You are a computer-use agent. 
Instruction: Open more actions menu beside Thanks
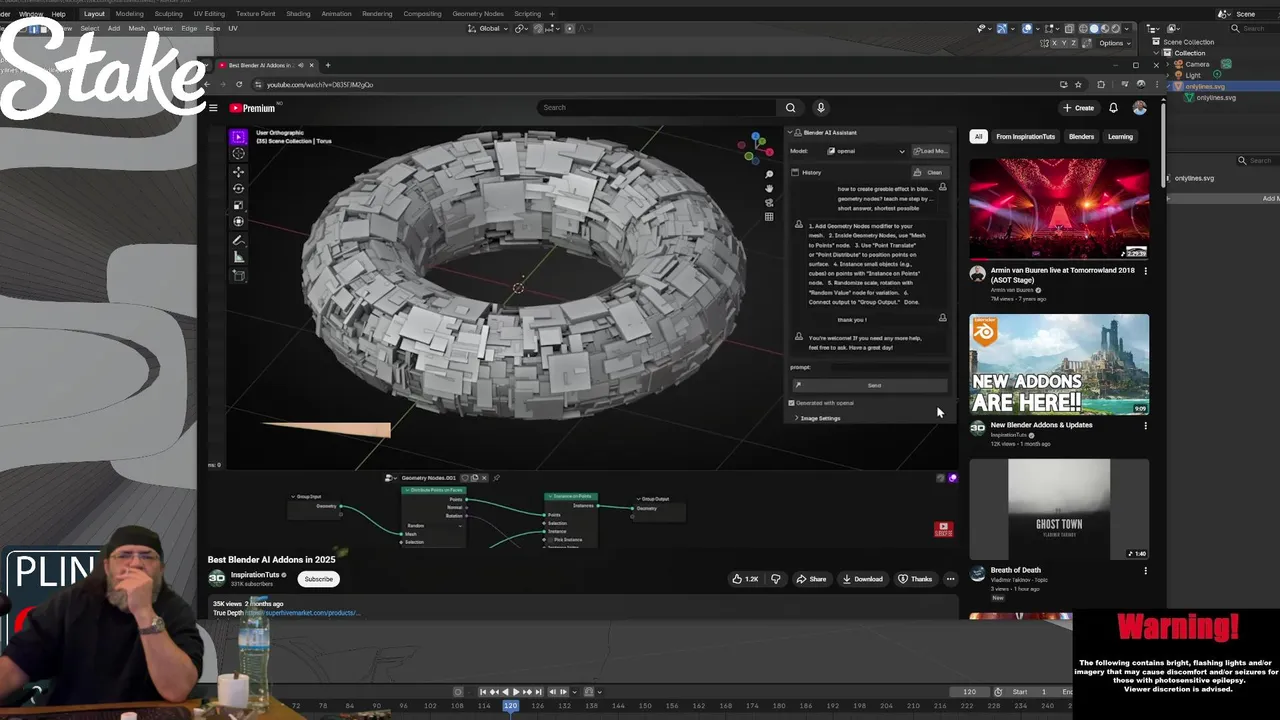(950, 579)
